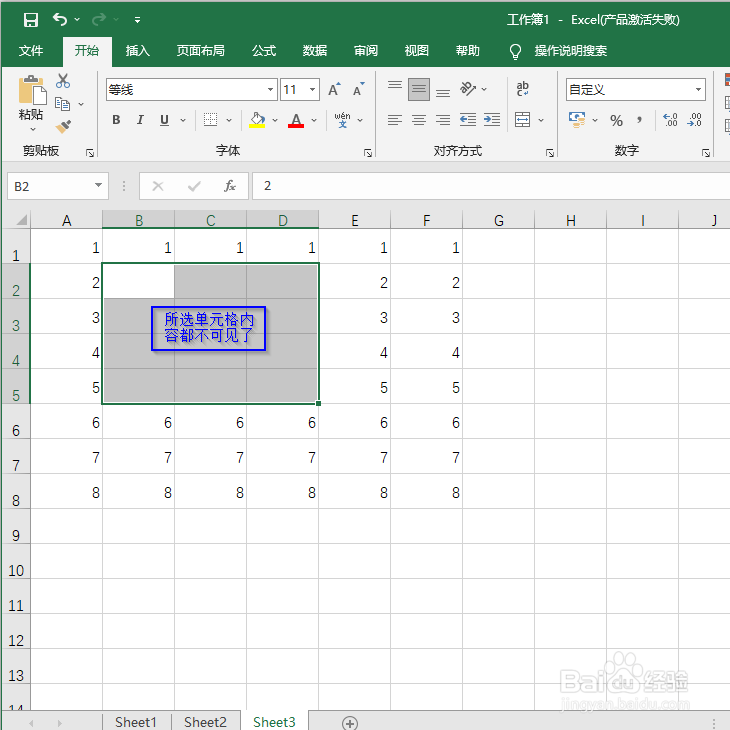The height and width of the screenshot is (730, 730).
Task: Undo the last action
Action: [x=60, y=19]
